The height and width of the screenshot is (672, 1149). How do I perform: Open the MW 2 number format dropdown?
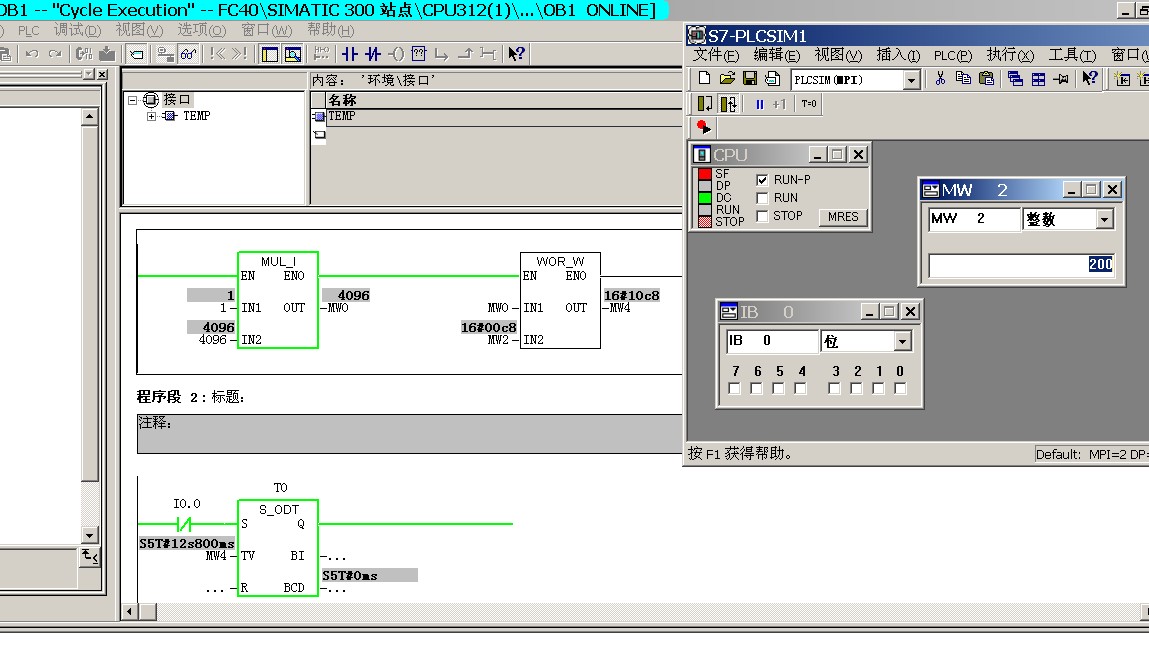[x=1104, y=219]
